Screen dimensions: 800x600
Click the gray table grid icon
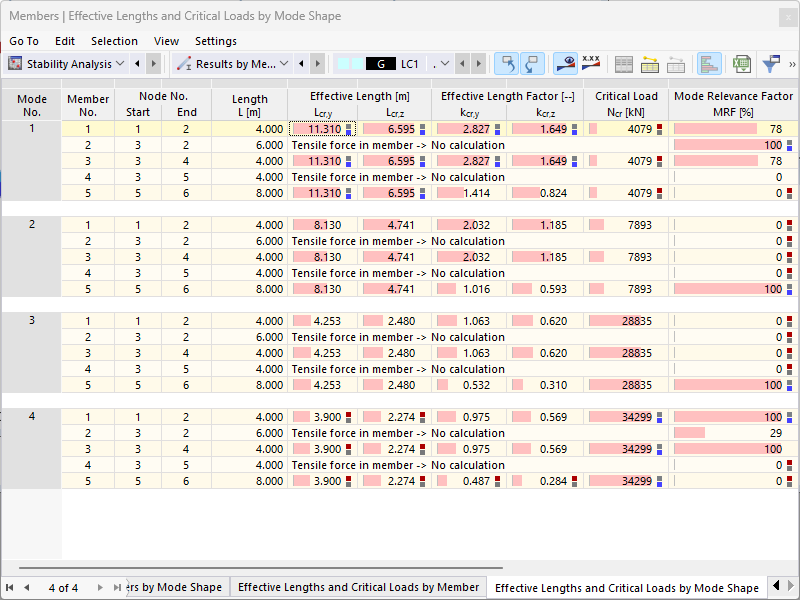623,64
